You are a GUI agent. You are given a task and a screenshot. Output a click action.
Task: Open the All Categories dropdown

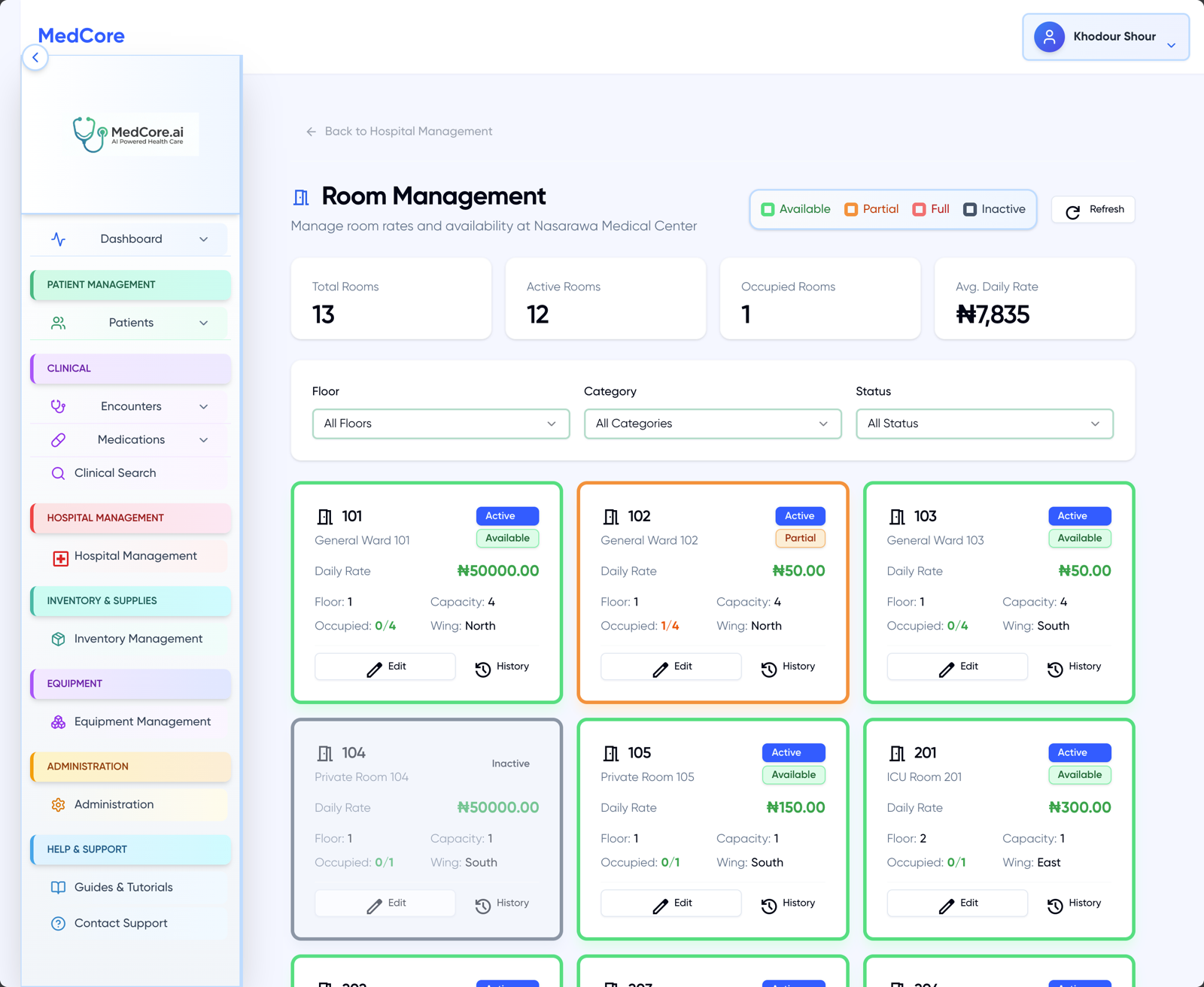(712, 424)
